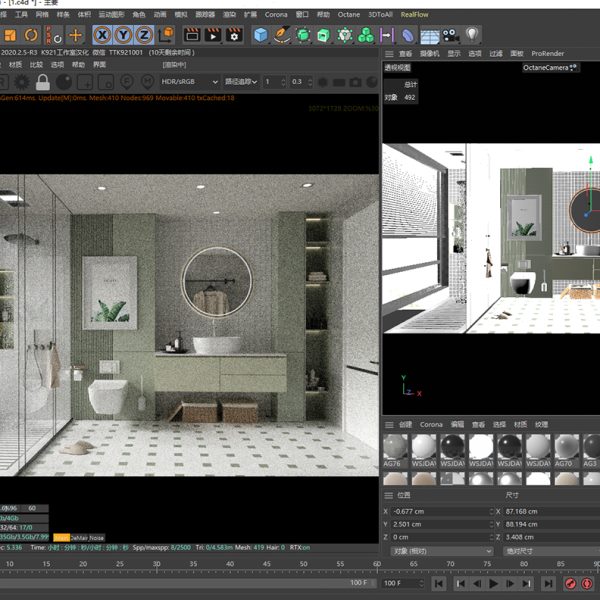The image size is (600, 600).
Task: Open render settings clapperboard with gear
Action: [x=234, y=35]
